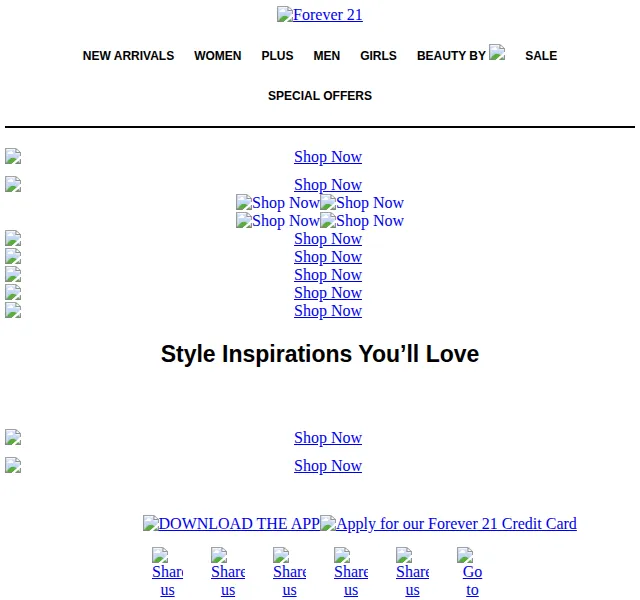Screen dimensions: 640x600
Task: Click Shop Now link directly above Style Inspirations heading
Action: pos(328,311)
